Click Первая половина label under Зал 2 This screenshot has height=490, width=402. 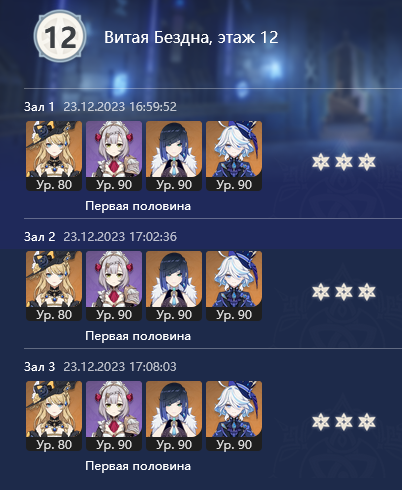[138, 336]
